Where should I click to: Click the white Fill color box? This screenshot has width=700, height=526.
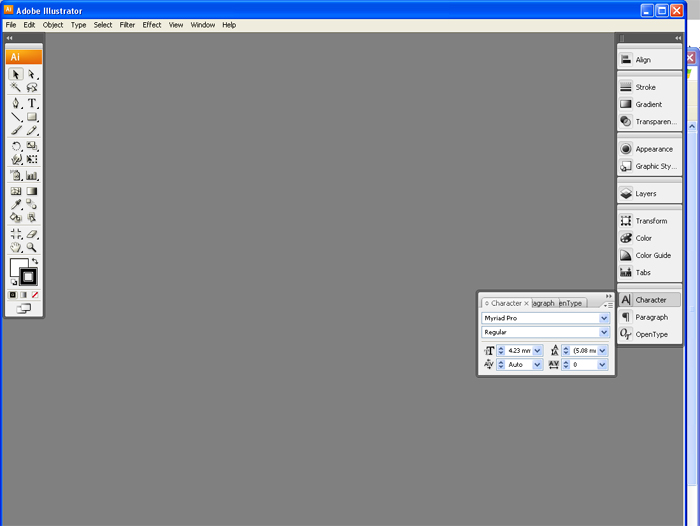(17, 265)
